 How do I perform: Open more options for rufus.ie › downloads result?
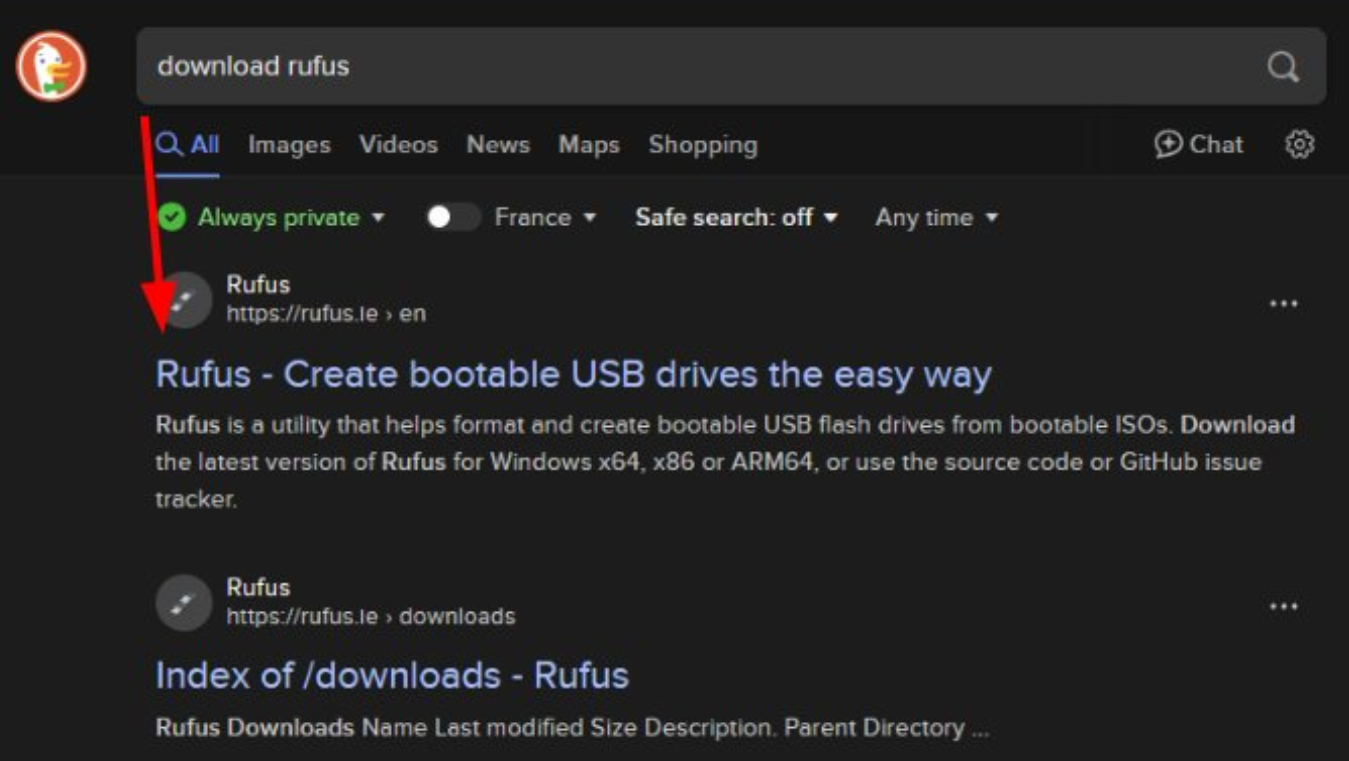[x=1283, y=606]
